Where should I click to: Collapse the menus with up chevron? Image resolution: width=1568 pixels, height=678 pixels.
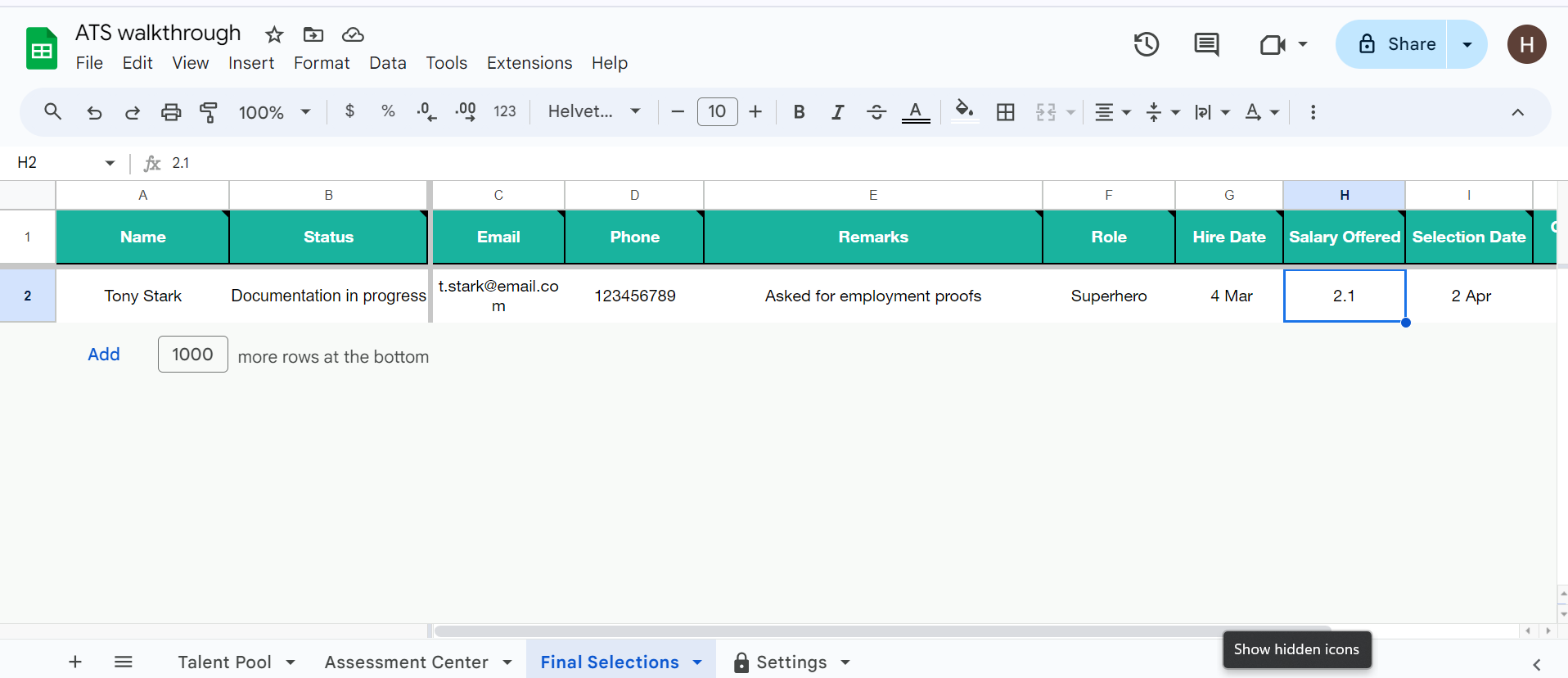coord(1517,112)
